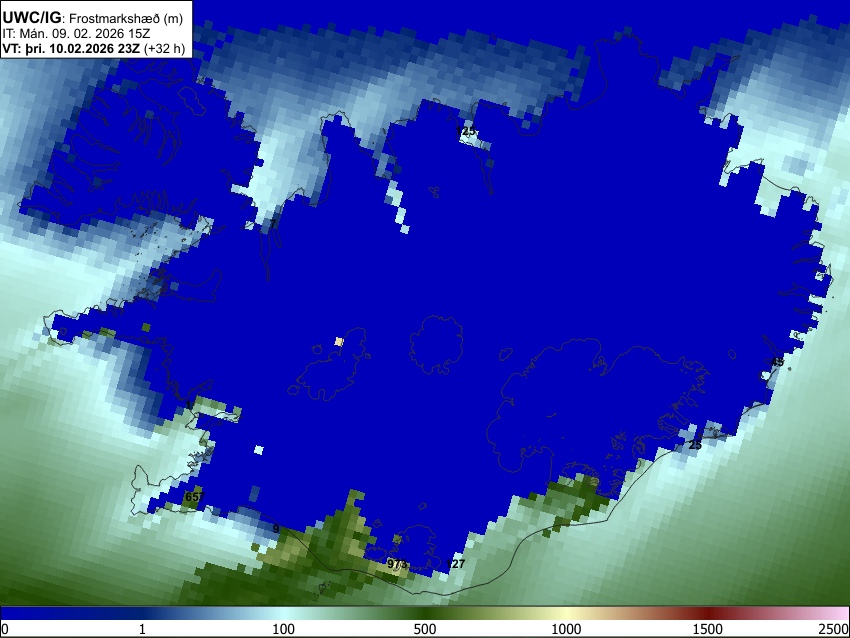Click the dark green section of the color scale
This screenshot has height=638, width=850.
[x=424, y=613]
